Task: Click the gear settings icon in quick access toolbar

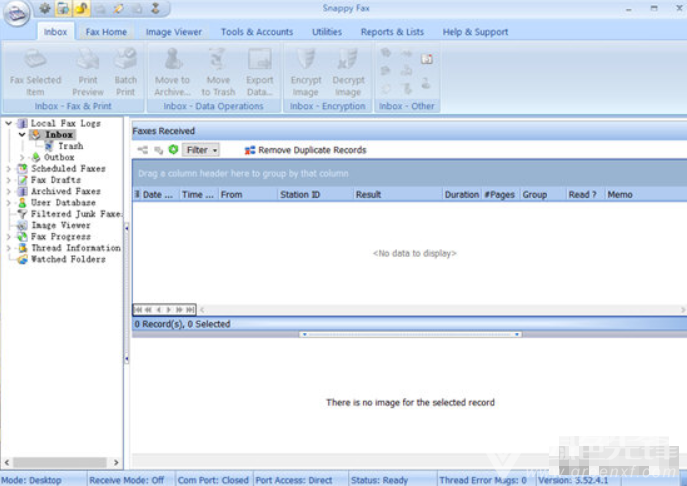Action: [x=45, y=8]
